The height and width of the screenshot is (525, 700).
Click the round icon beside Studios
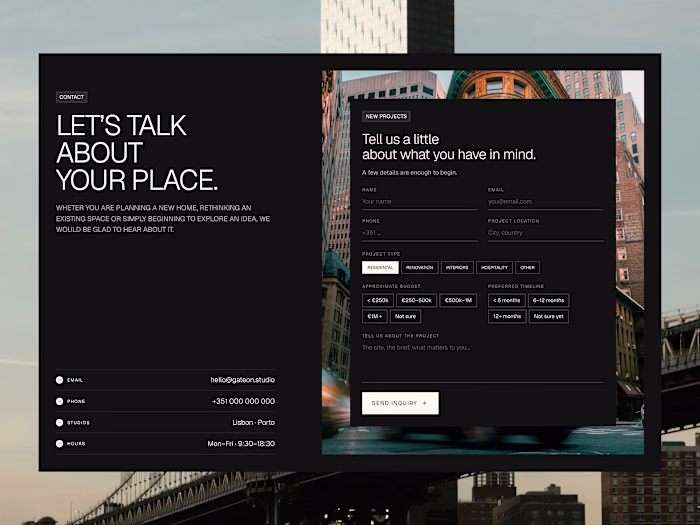59,422
